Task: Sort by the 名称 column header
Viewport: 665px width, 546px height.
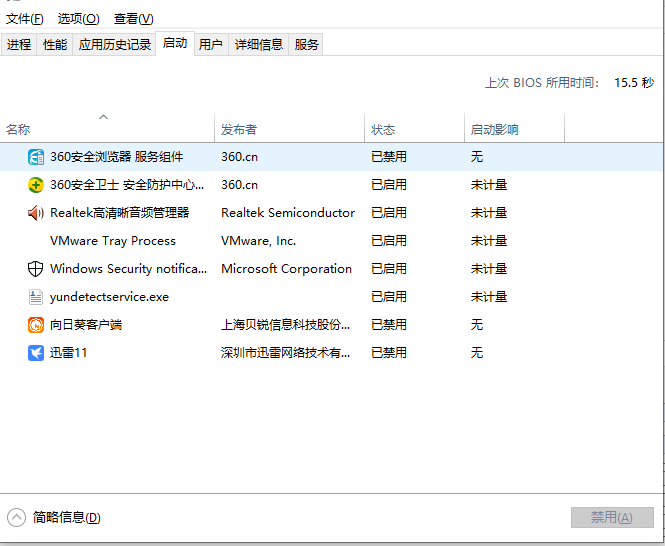Action: tap(107, 129)
